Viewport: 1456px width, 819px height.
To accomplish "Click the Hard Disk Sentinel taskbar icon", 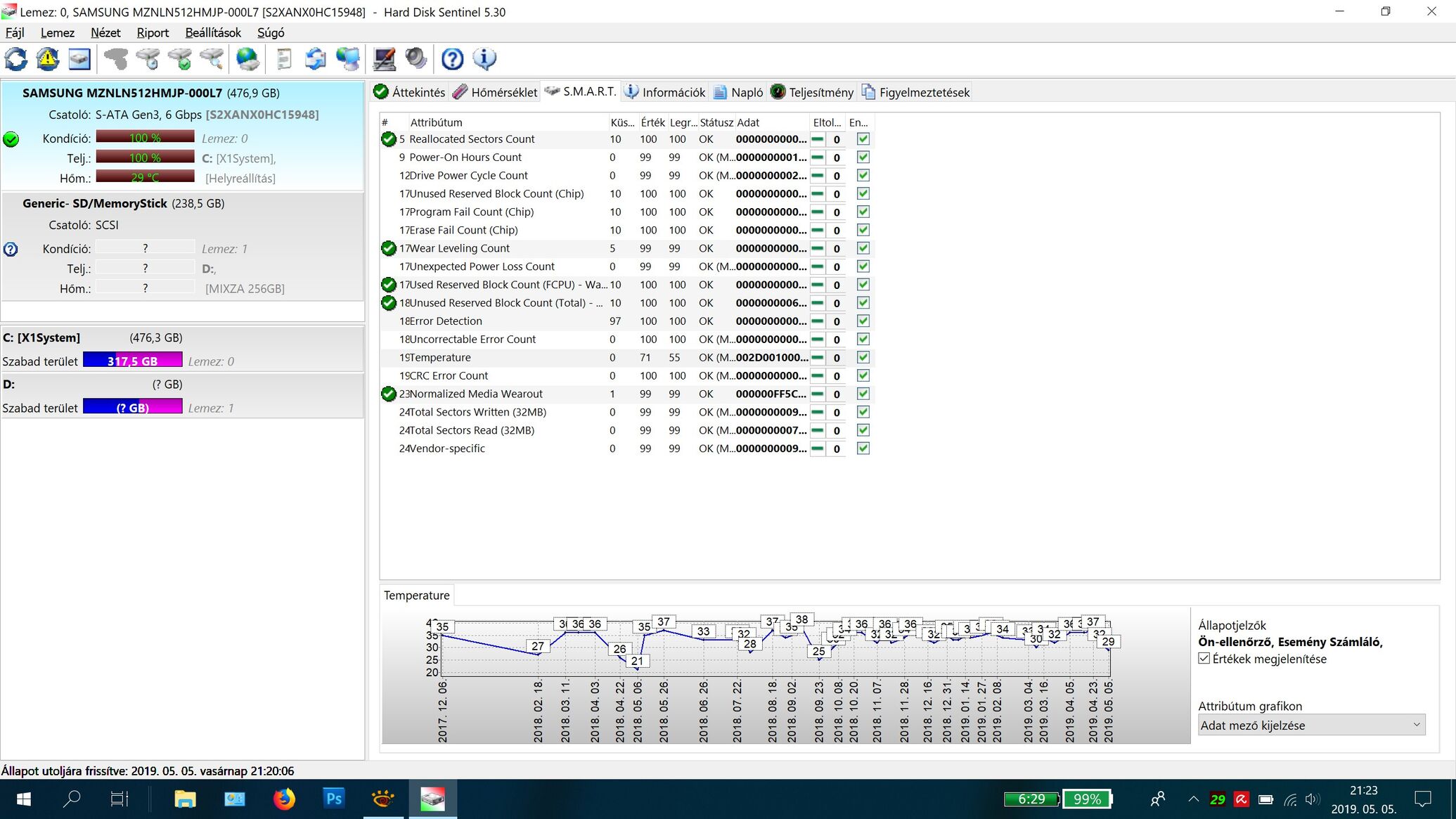I will pyautogui.click(x=433, y=799).
